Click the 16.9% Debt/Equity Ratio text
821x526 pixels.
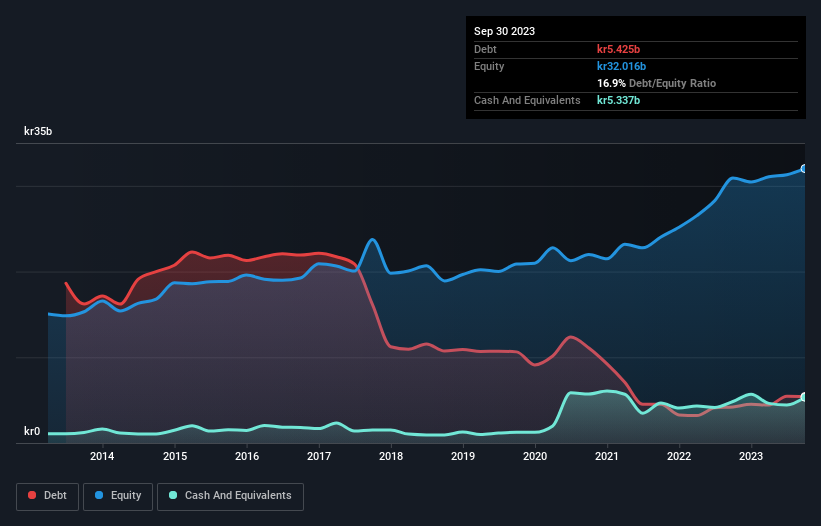click(657, 83)
